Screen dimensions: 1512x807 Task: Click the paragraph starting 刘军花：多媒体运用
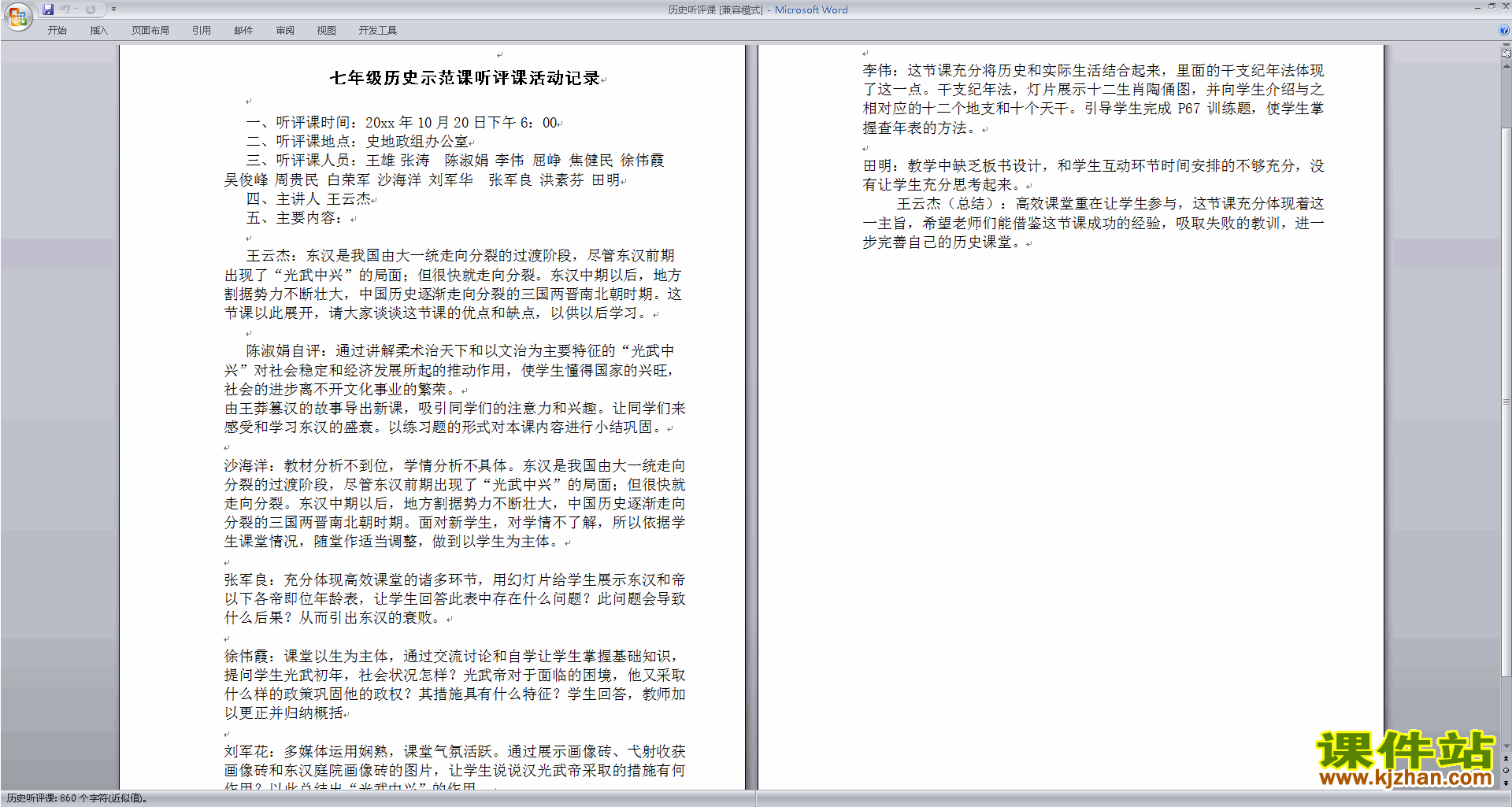click(x=454, y=765)
